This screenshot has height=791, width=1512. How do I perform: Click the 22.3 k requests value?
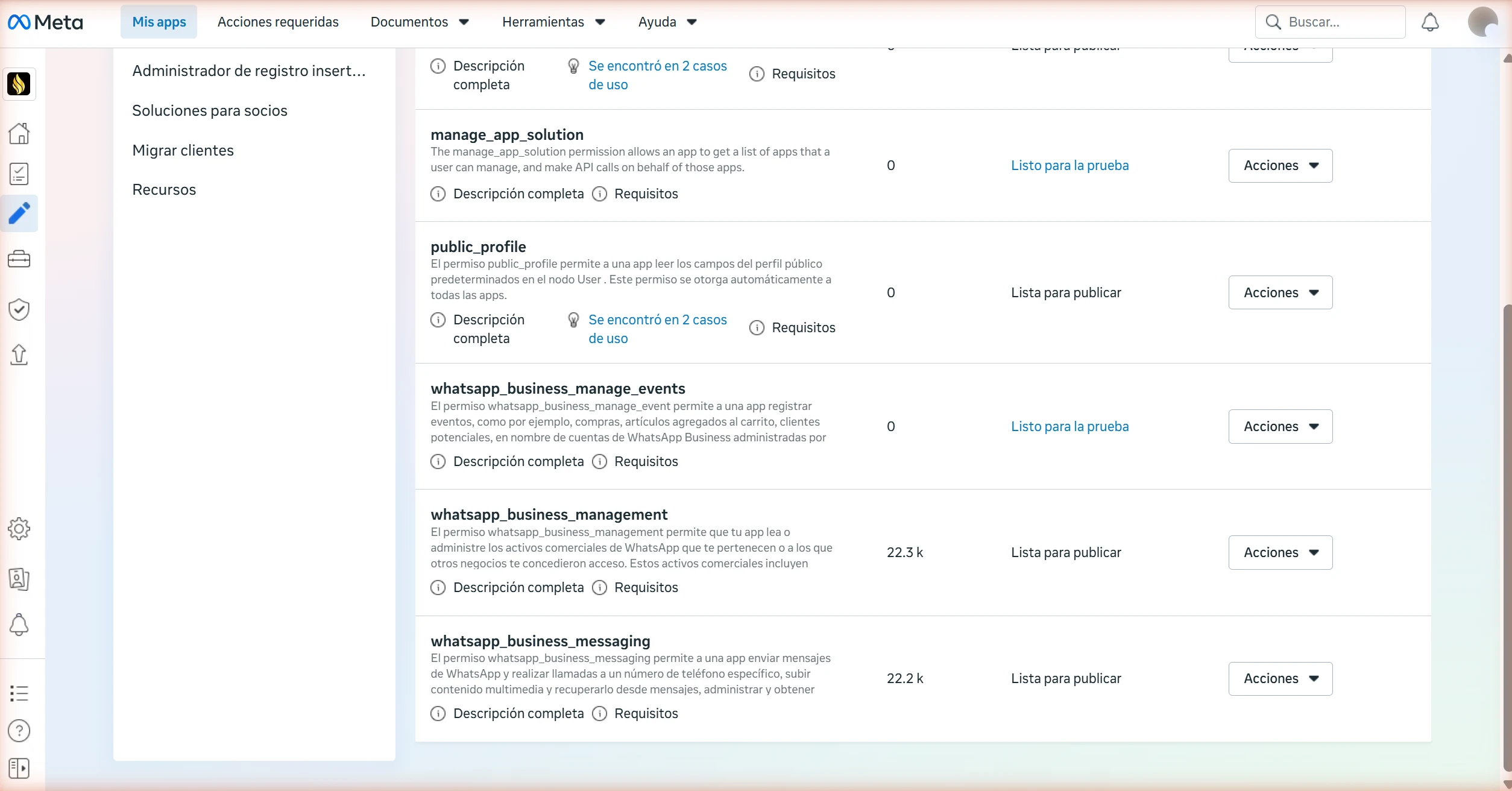click(x=905, y=553)
